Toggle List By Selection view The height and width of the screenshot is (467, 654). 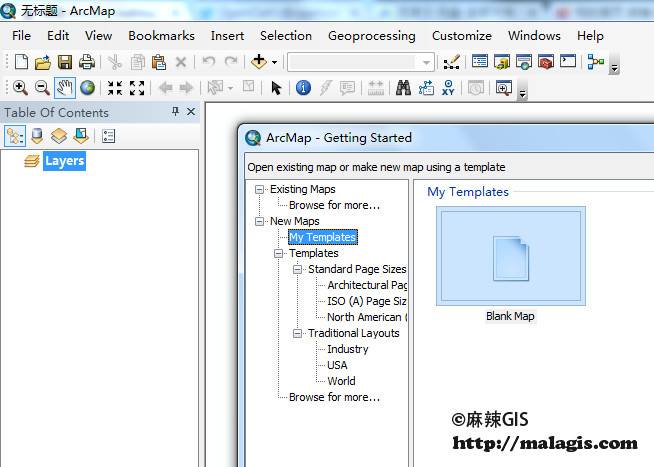coord(81,136)
